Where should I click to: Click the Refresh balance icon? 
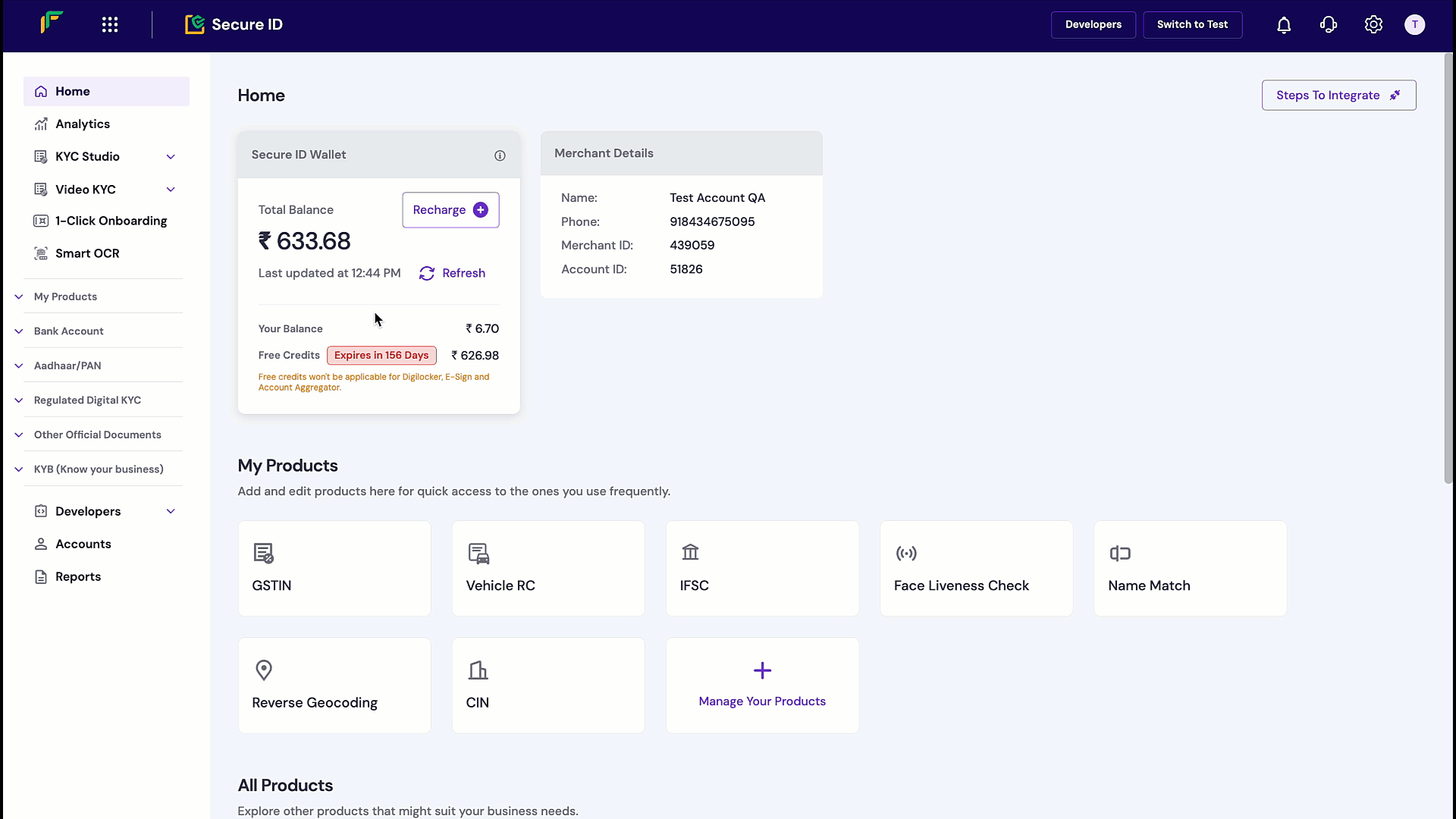click(427, 273)
